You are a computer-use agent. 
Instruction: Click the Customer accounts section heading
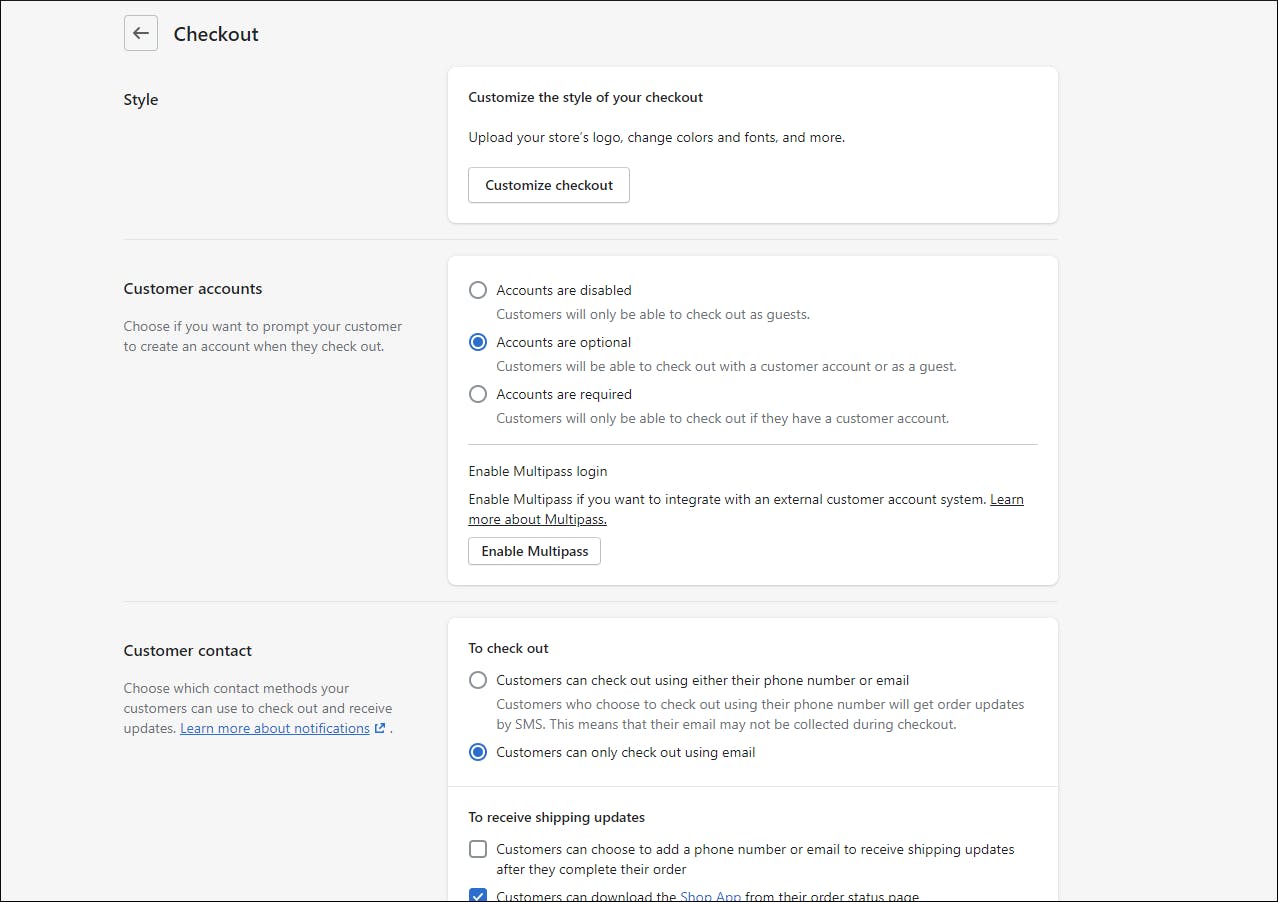pos(193,289)
